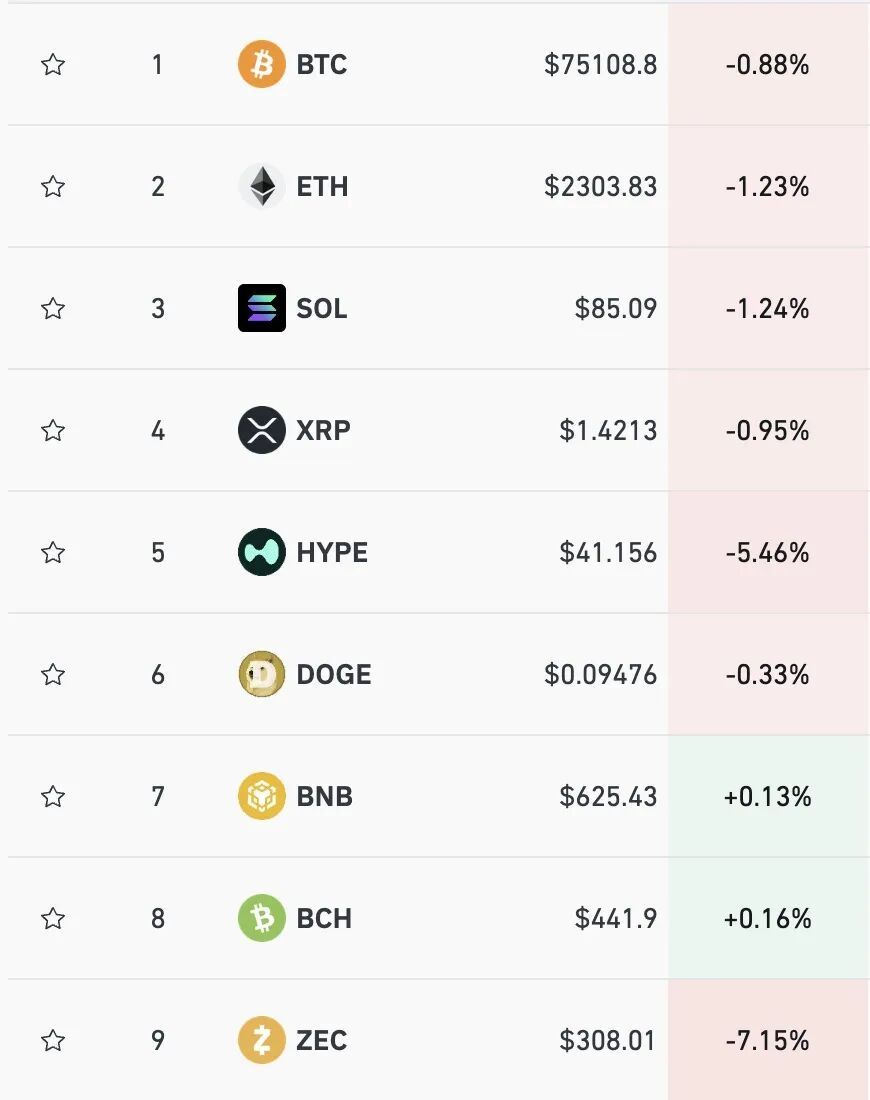Favorite BTC with its star toggle
870x1100 pixels.
(53, 65)
